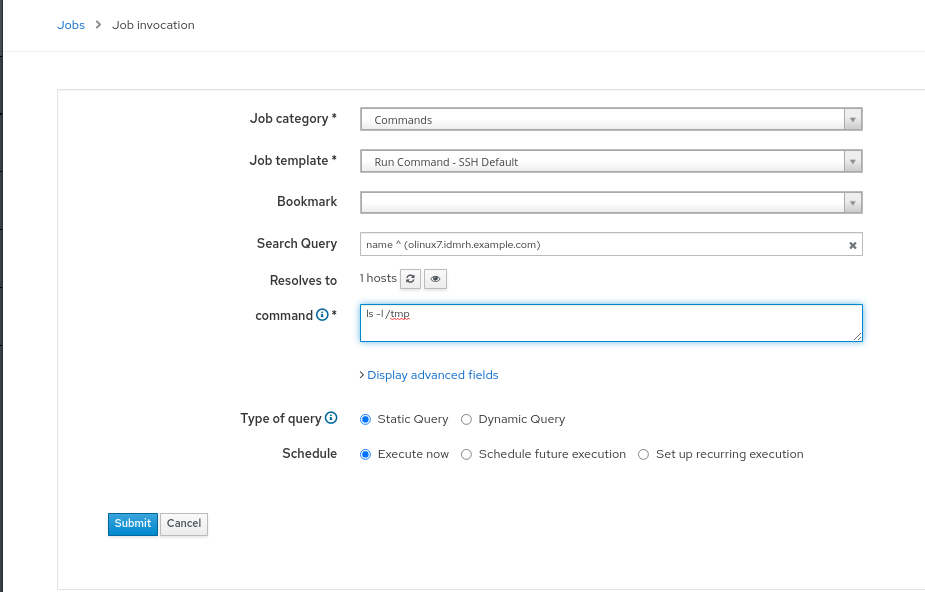
Task: Click the eye icon to preview hosts
Action: point(435,279)
